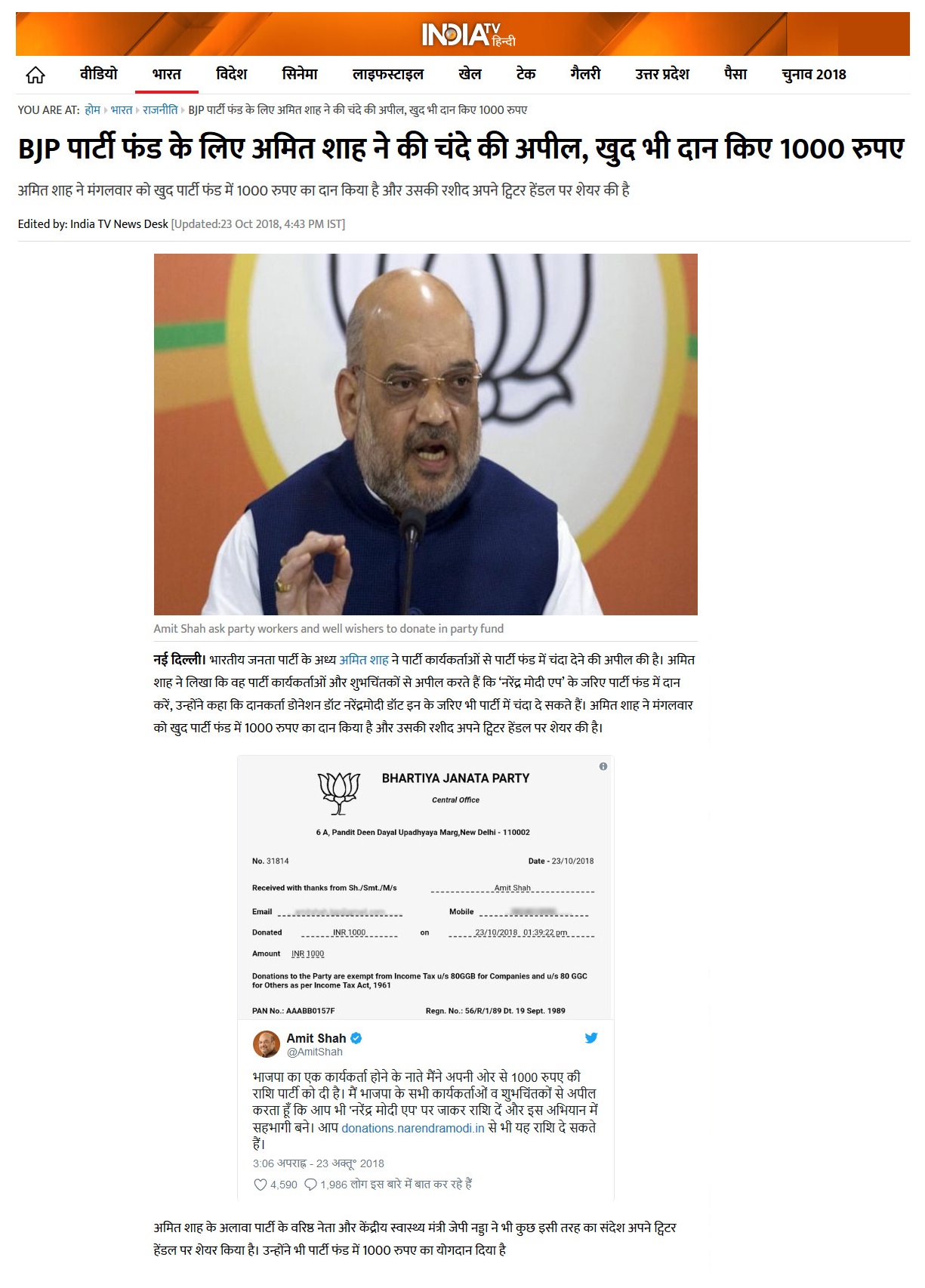The width and height of the screenshot is (925, 1288).
Task: Click the होम breadcrumb link
Action: click(93, 109)
